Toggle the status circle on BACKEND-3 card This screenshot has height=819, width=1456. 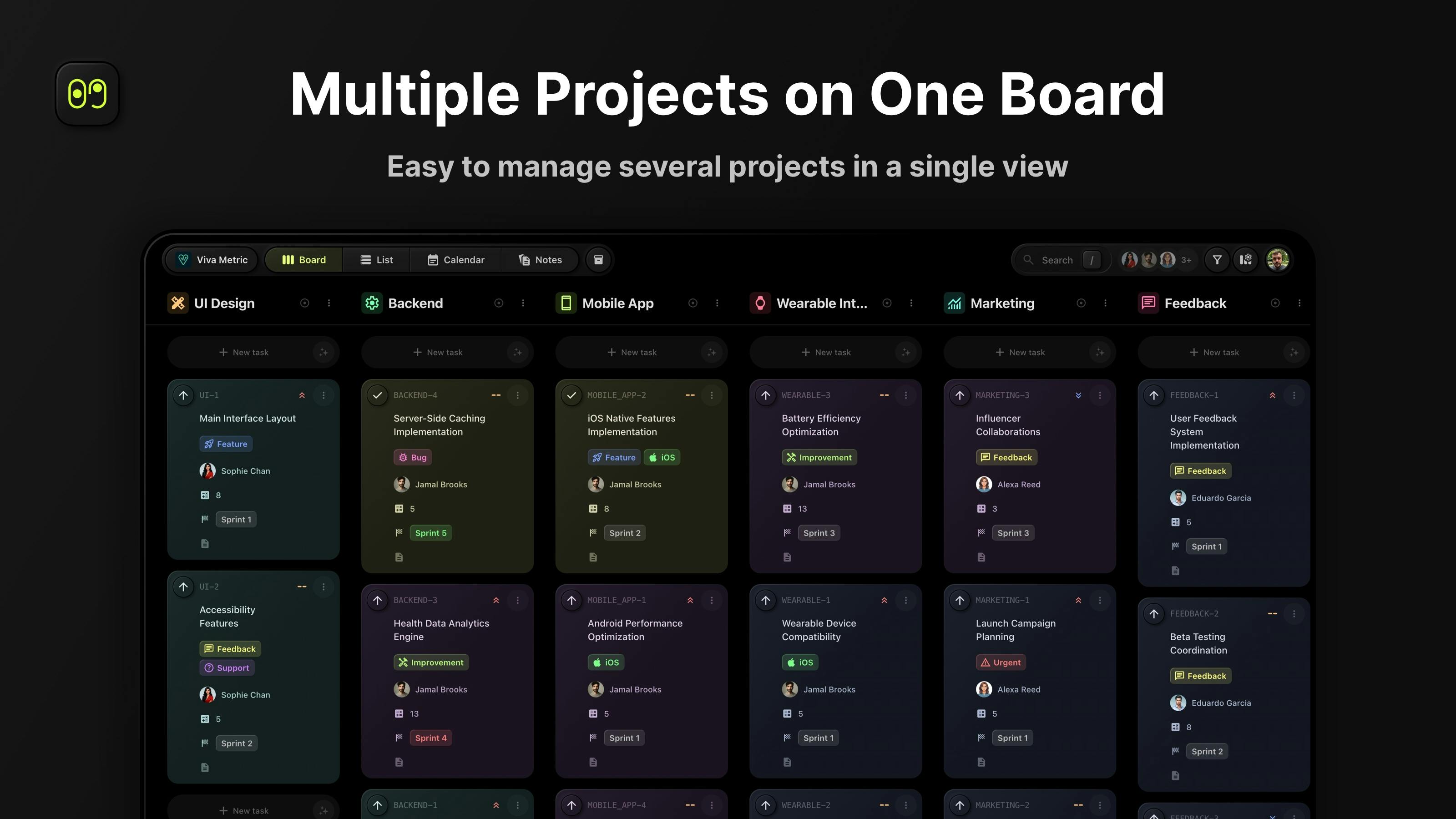pyautogui.click(x=377, y=600)
